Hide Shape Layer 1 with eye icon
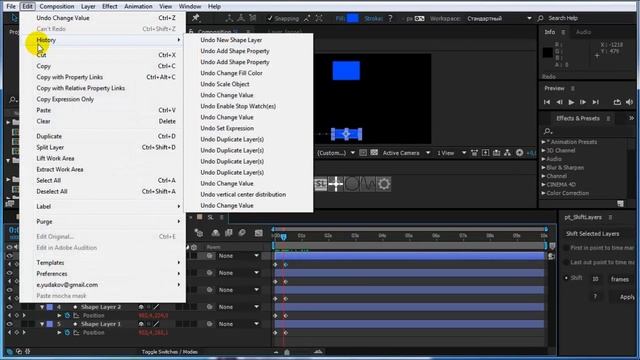 pyautogui.click(x=9, y=324)
